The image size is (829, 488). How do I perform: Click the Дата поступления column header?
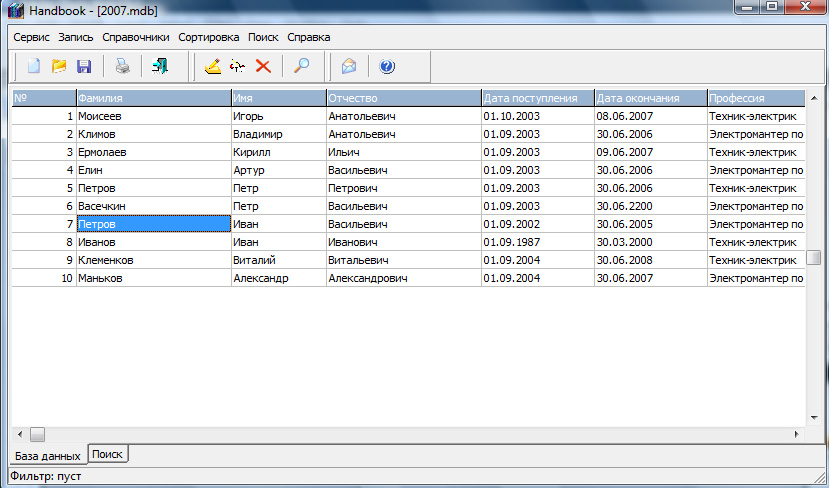click(x=536, y=98)
